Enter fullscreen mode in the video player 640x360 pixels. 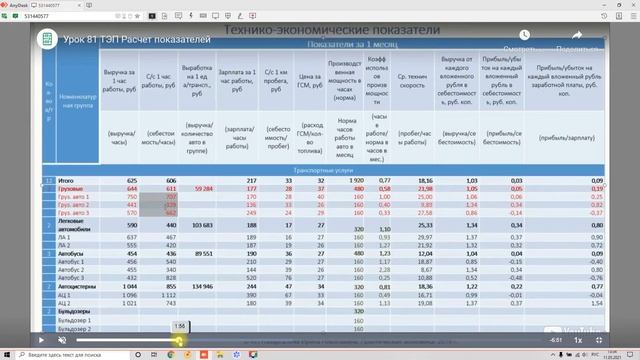599,340
